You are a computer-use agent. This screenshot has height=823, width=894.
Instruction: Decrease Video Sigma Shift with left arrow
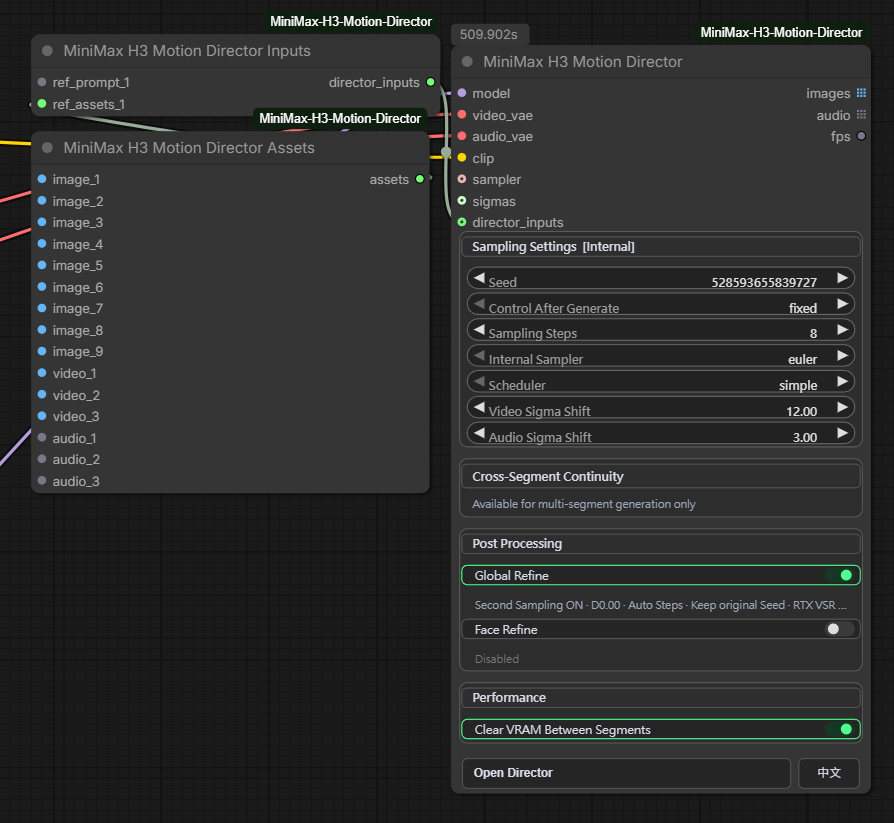(x=479, y=407)
